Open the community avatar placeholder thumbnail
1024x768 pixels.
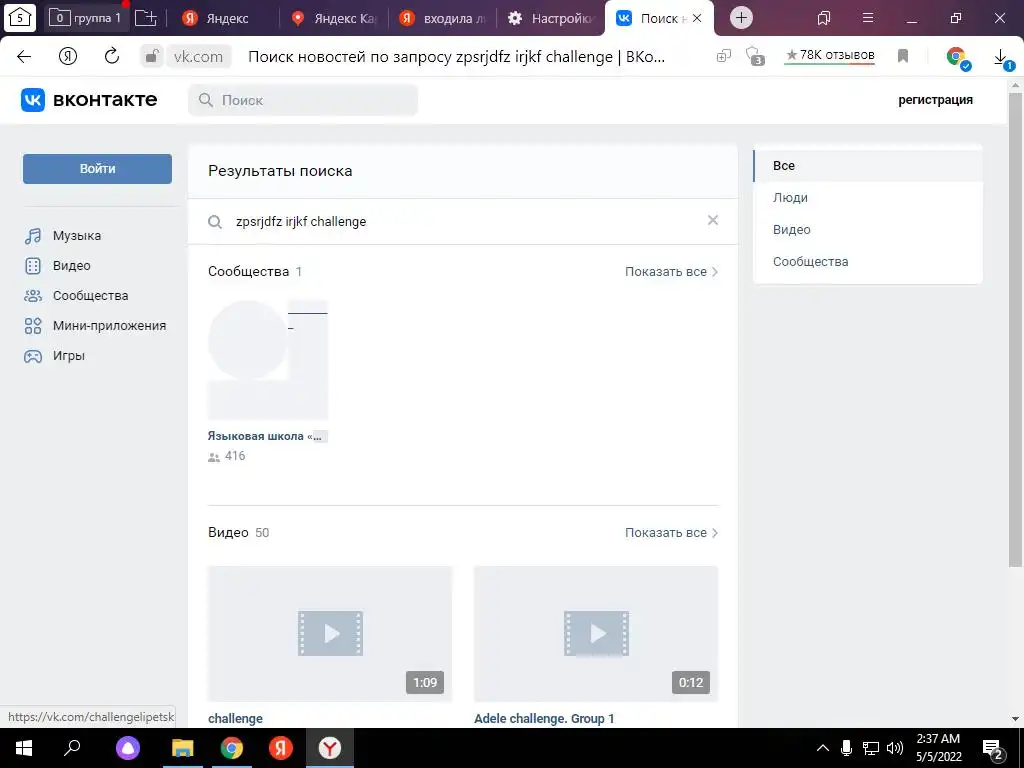coord(268,359)
